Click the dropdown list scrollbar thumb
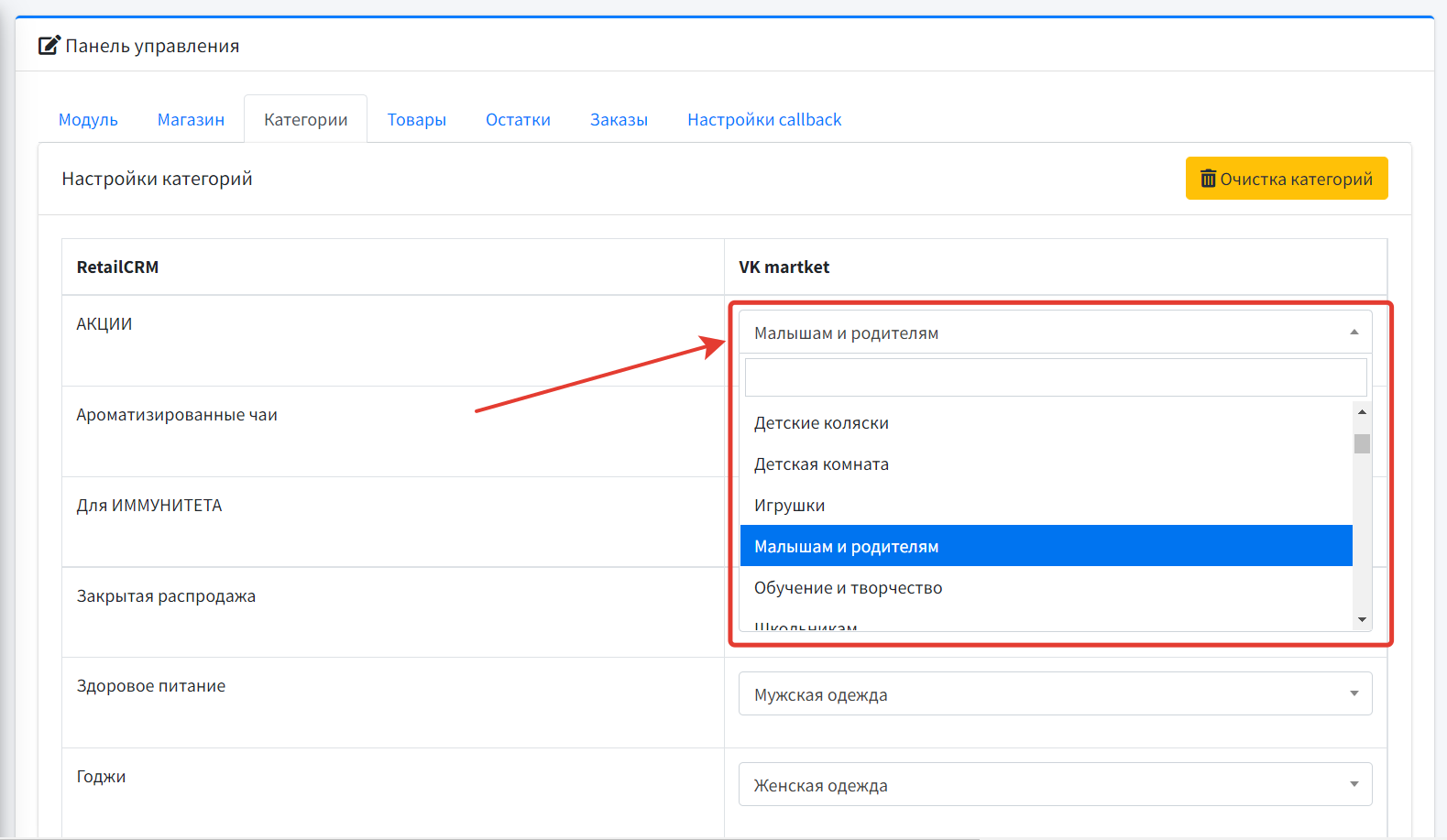Viewport: 1447px width, 840px height. point(1362,443)
